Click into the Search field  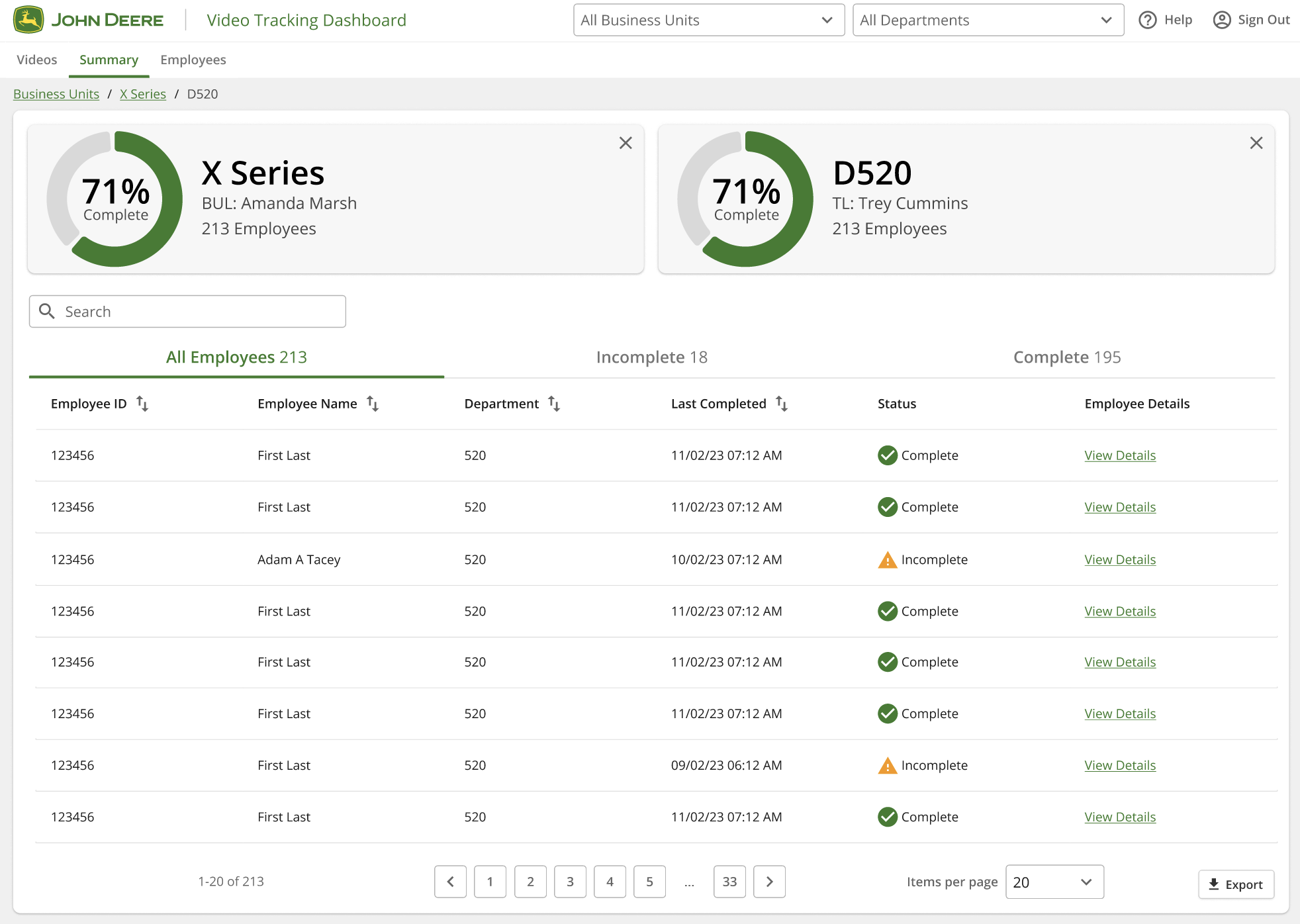(x=187, y=311)
